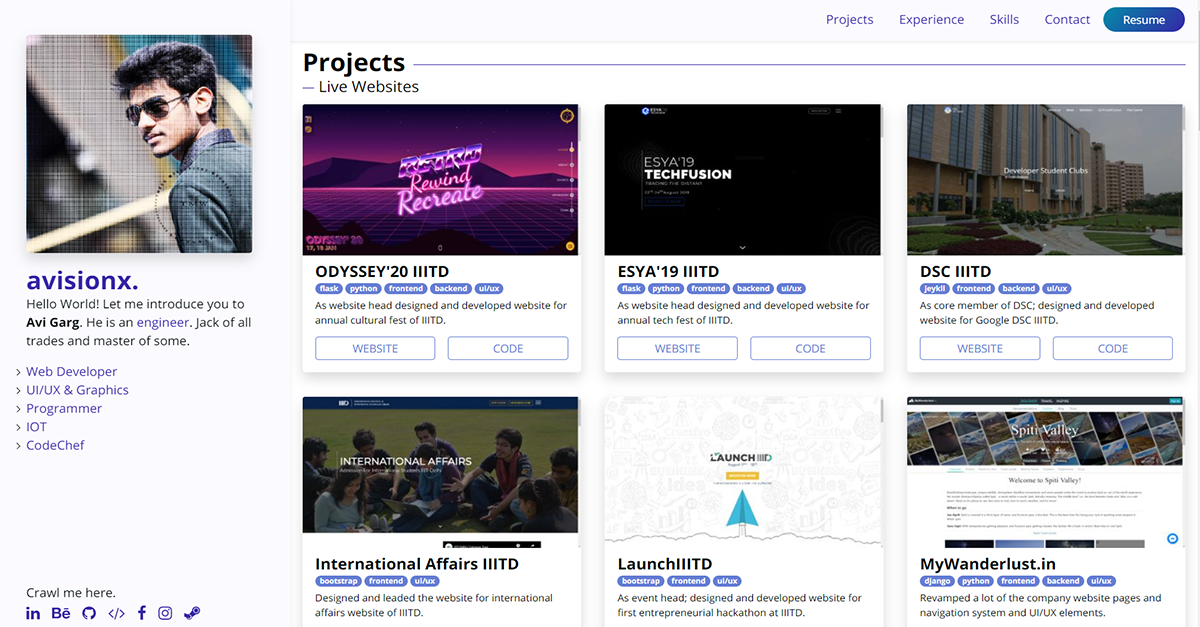Viewport: 1200px width, 627px height.
Task: Click the IOT sidebar link
Action: (x=36, y=426)
